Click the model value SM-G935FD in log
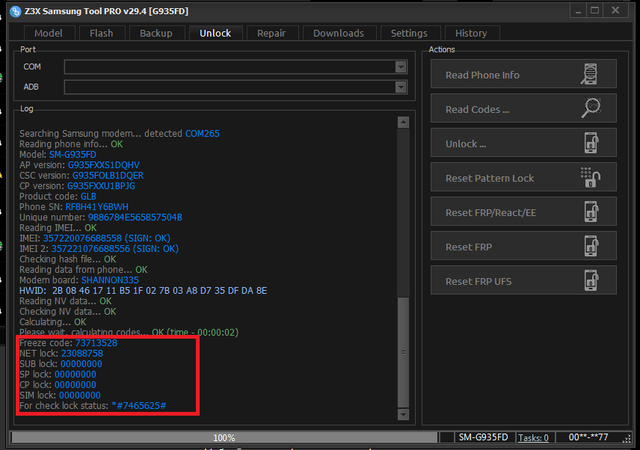The image size is (640, 450). pos(73,155)
